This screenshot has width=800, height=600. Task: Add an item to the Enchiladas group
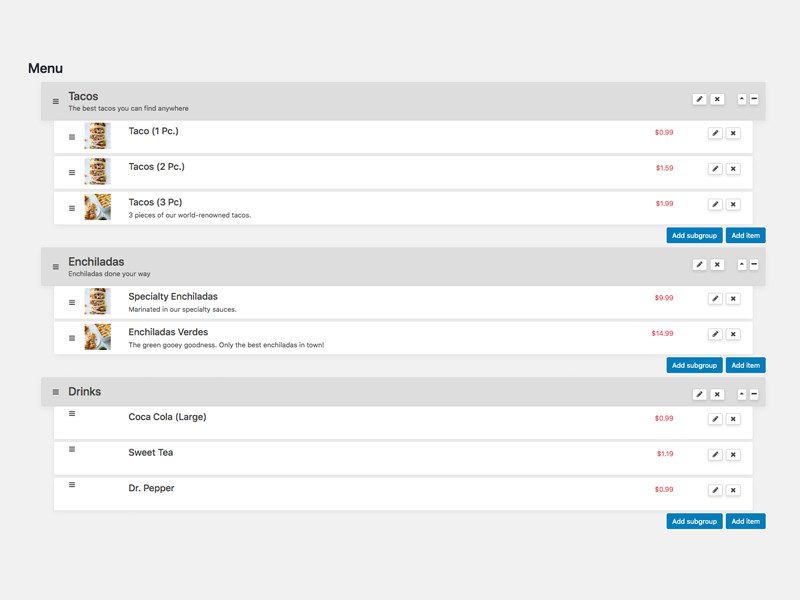click(745, 366)
